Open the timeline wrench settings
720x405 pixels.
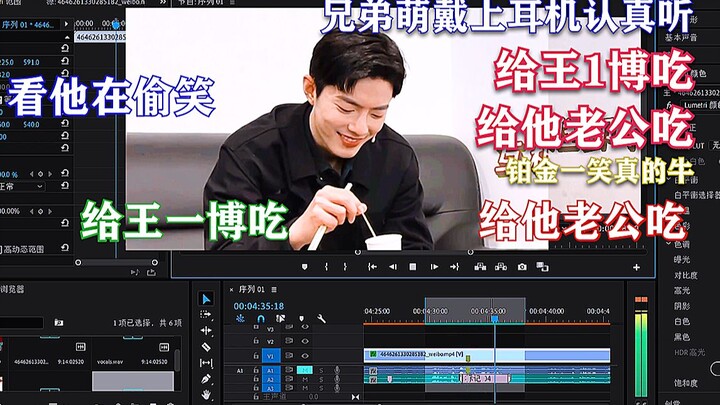coord(321,318)
